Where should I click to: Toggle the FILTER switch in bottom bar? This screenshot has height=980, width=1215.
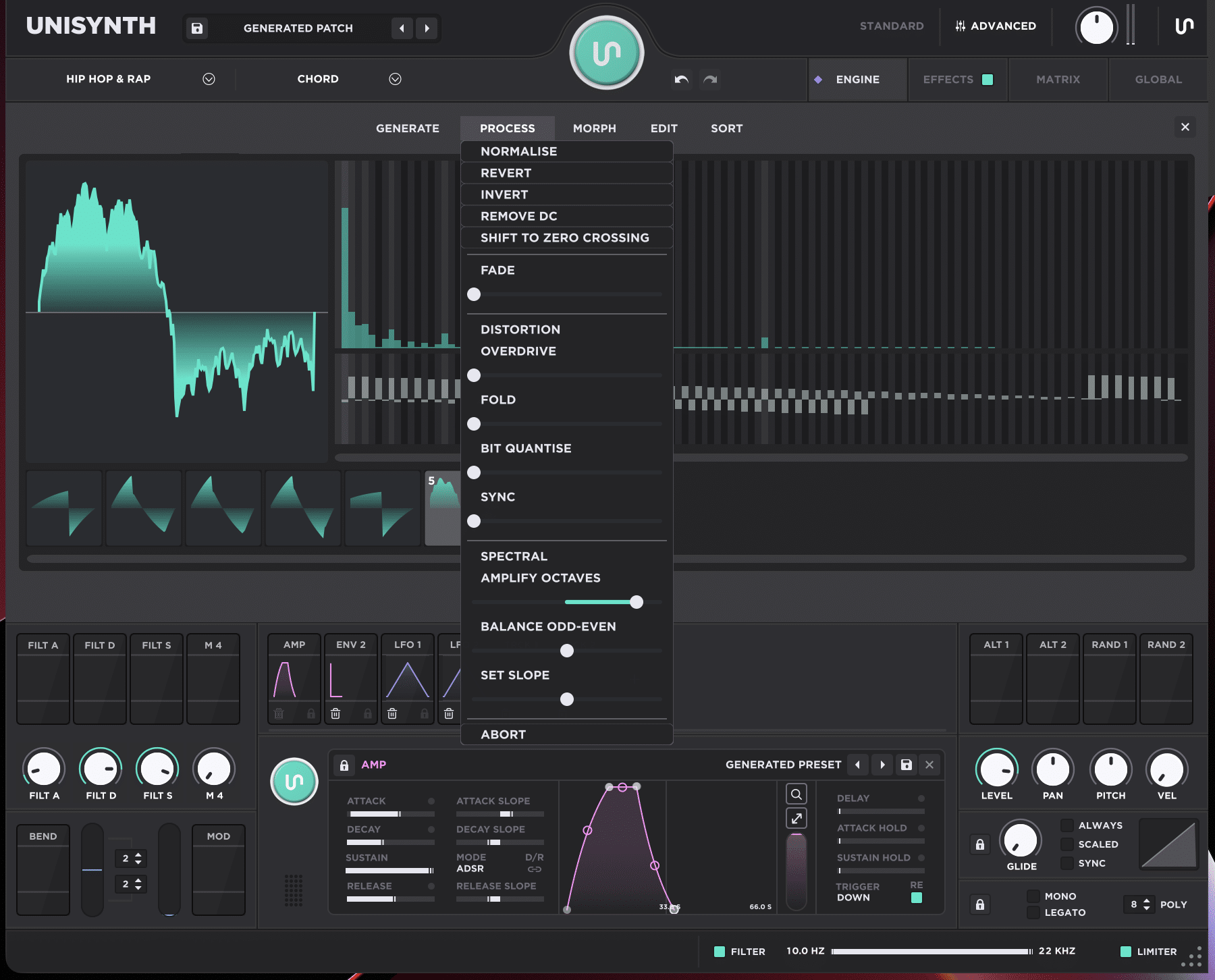click(720, 952)
